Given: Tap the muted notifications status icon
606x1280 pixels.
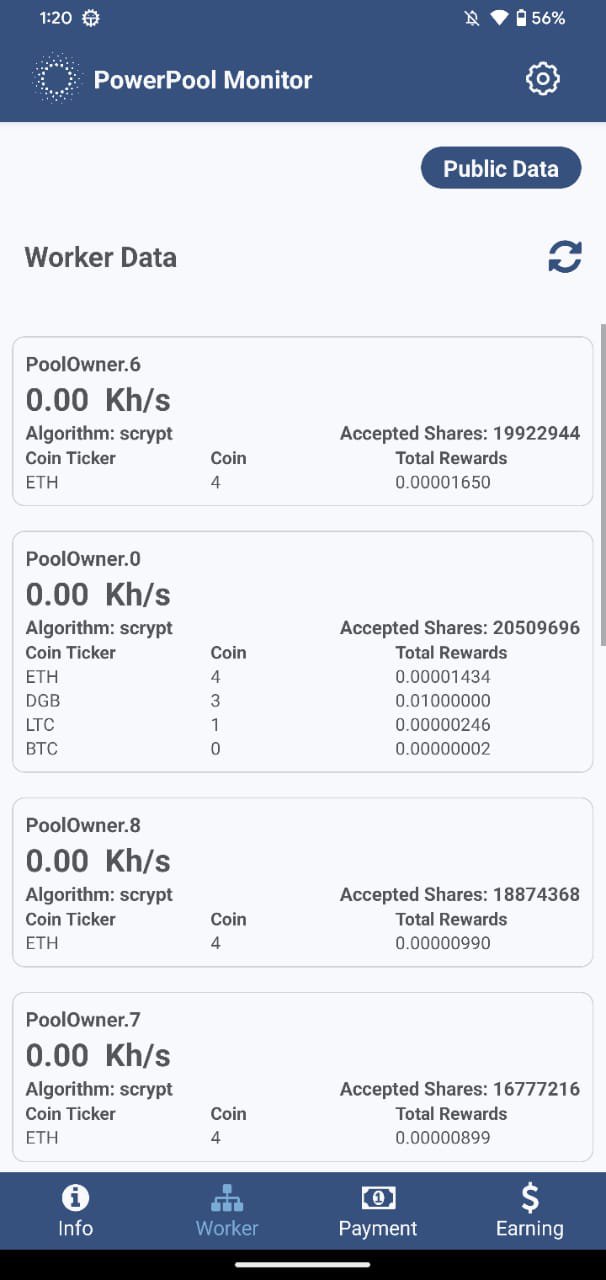Looking at the screenshot, I should click(472, 18).
